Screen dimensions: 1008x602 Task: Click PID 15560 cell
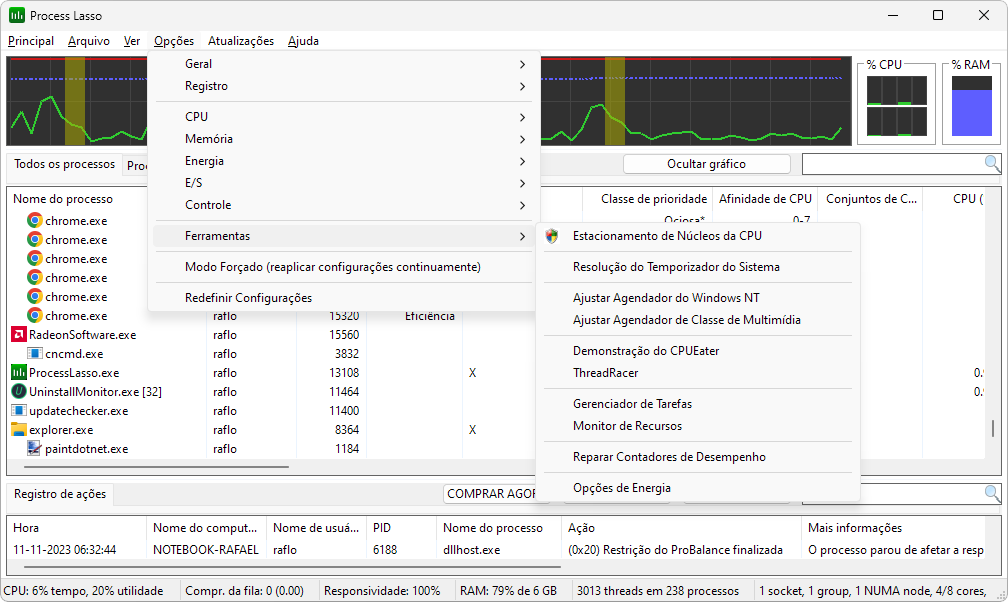coord(344,334)
